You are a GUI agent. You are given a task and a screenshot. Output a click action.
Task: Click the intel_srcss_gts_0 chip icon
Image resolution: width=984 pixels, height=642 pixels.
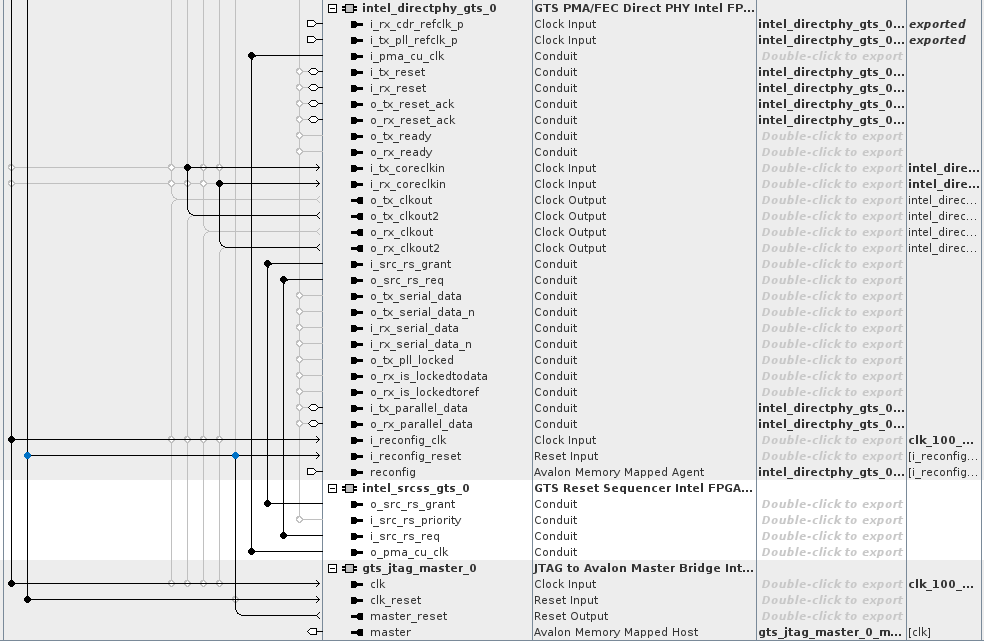point(349,488)
